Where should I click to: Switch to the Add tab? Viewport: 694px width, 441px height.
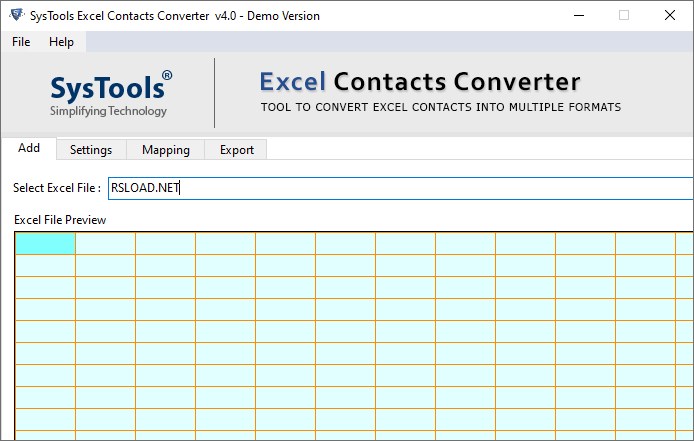pos(29,148)
